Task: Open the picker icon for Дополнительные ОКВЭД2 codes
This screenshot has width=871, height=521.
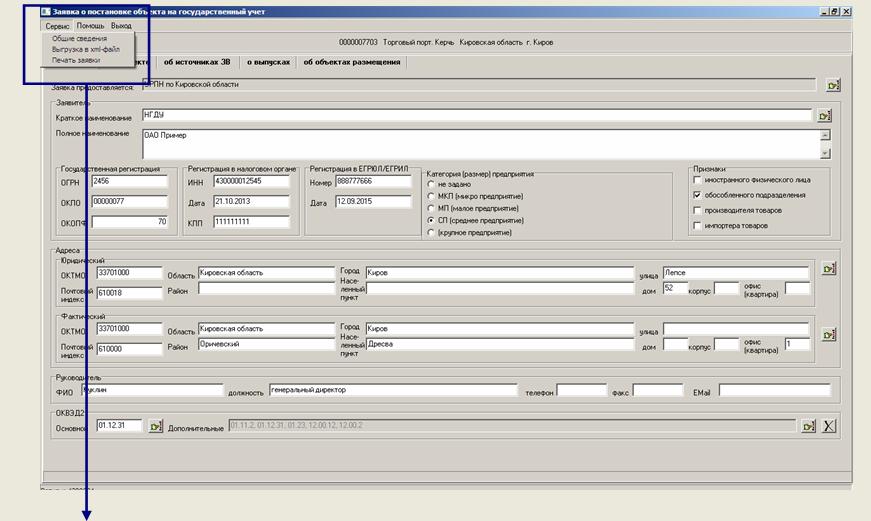Action: [808, 426]
